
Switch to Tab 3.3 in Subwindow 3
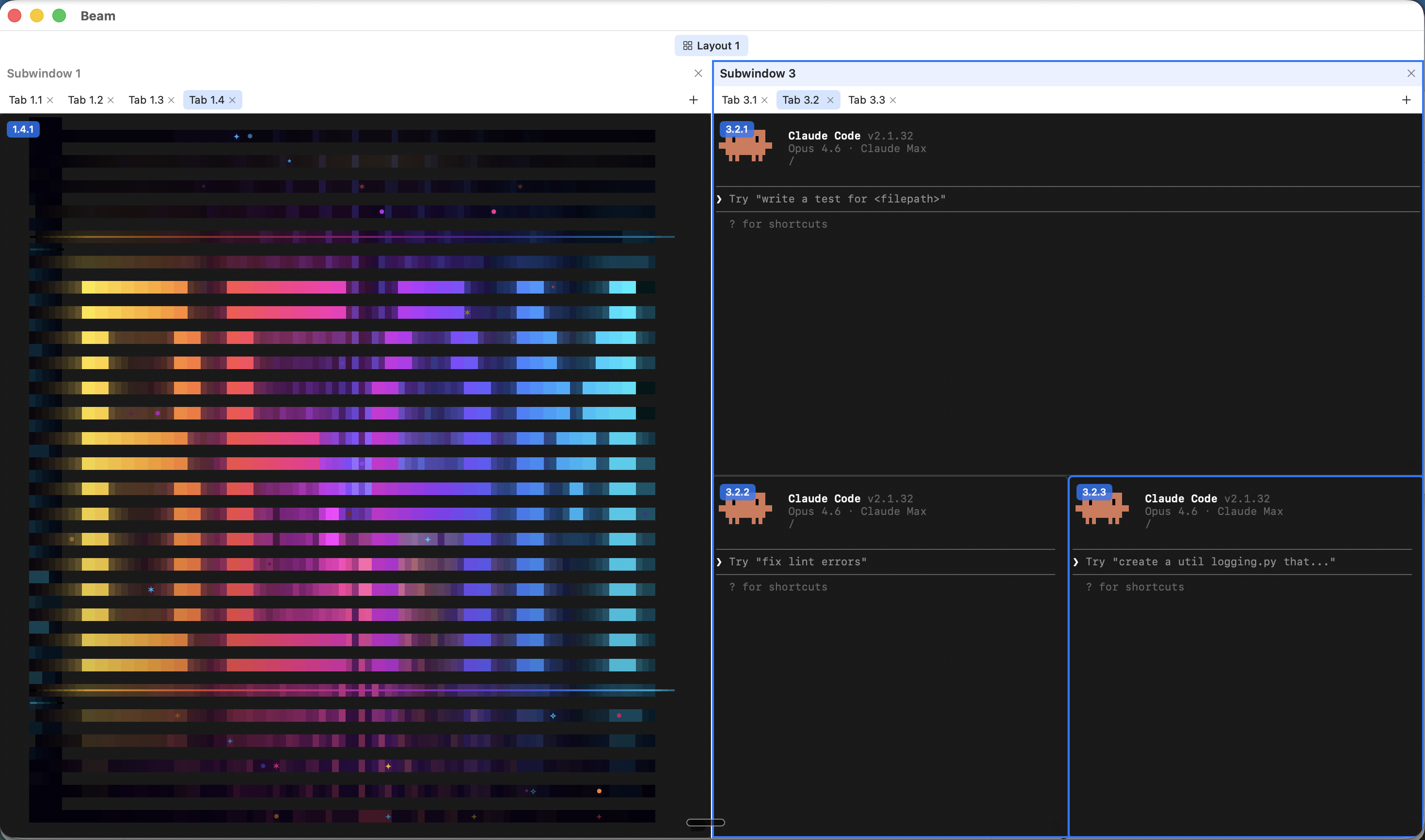866,100
